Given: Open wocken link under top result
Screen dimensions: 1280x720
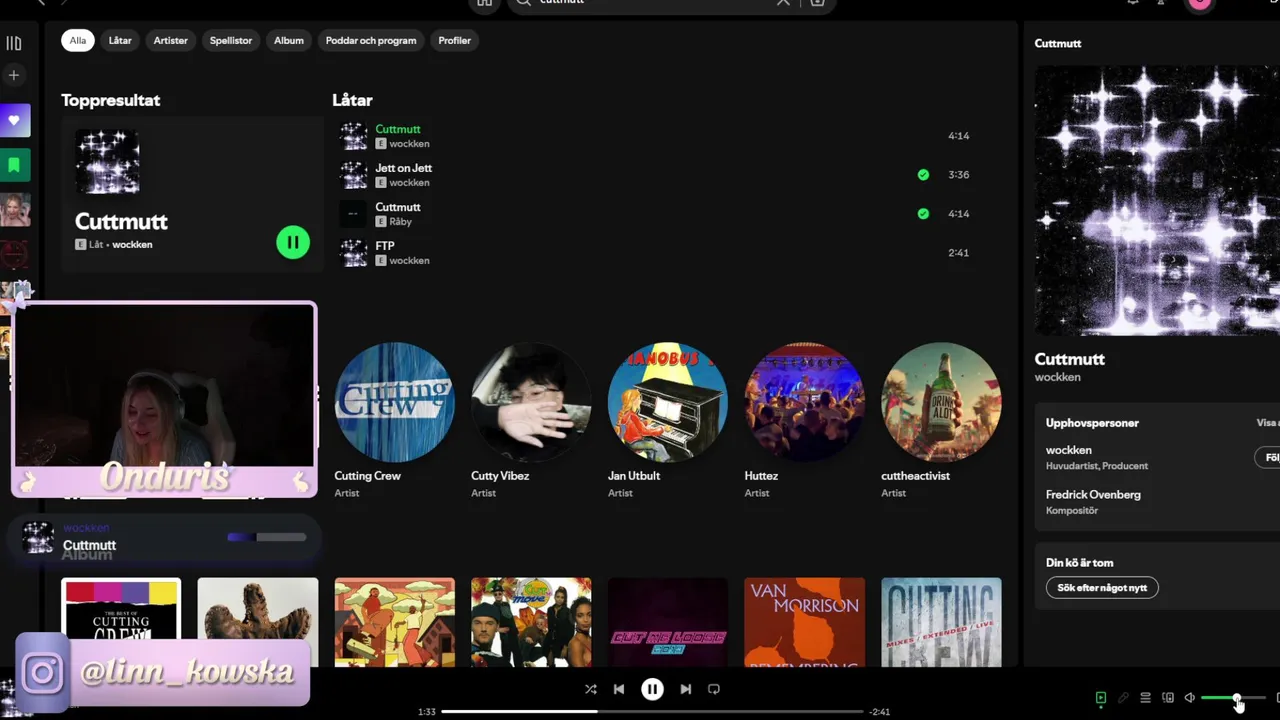Looking at the screenshot, I should tap(132, 245).
